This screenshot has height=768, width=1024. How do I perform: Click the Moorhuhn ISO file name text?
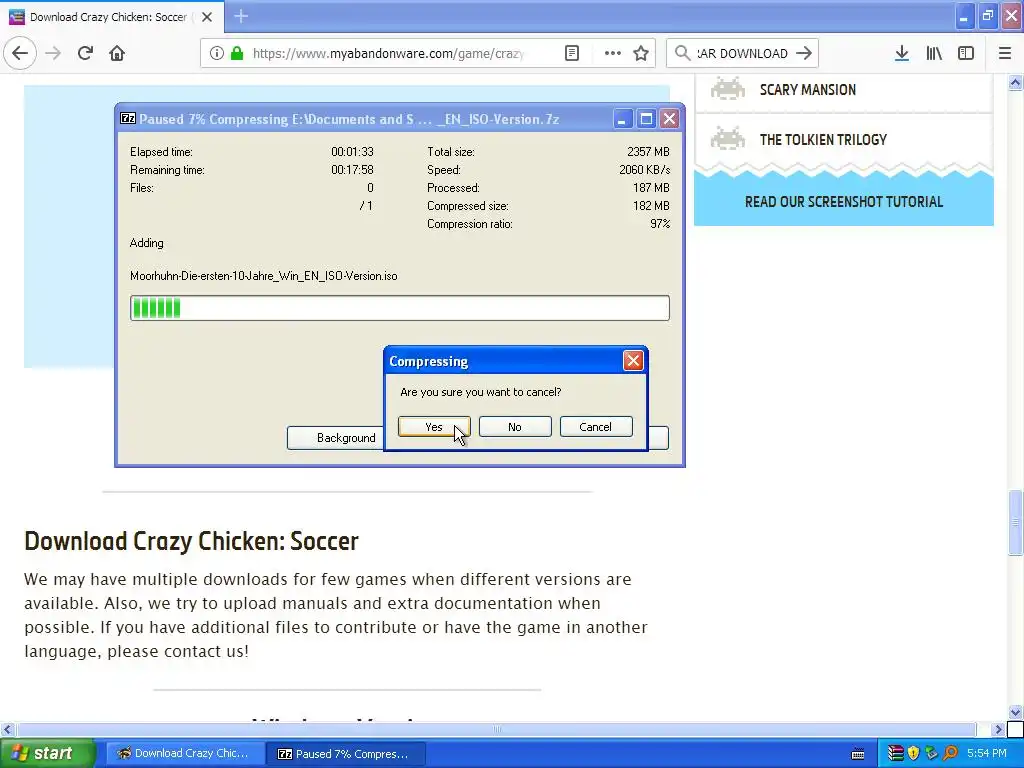tap(263, 276)
